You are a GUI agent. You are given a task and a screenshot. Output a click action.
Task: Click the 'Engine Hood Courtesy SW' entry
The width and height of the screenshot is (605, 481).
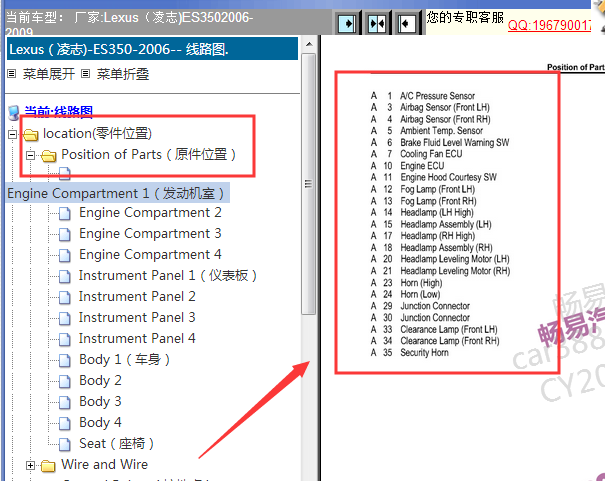click(x=448, y=177)
